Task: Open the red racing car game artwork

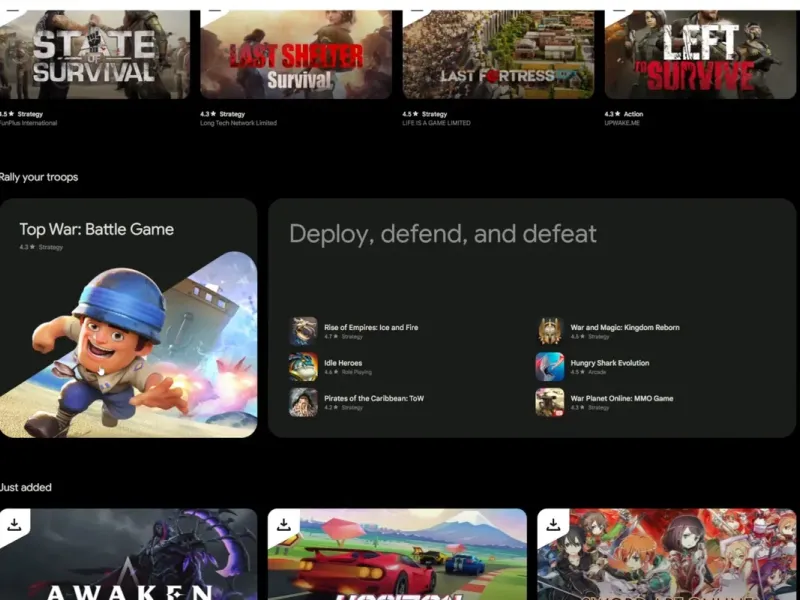Action: 397,554
